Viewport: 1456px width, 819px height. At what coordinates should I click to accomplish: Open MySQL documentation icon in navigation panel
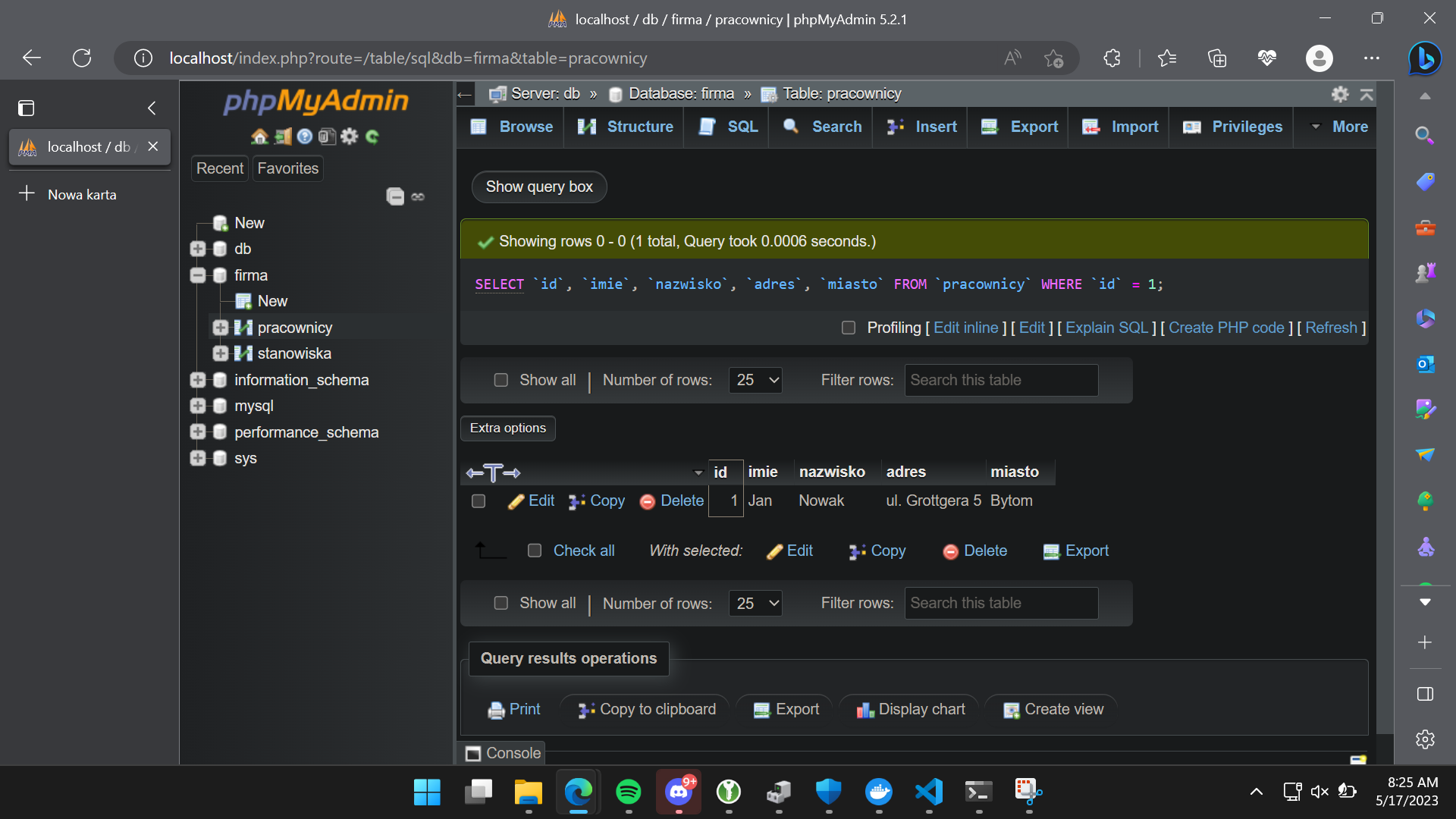(327, 136)
